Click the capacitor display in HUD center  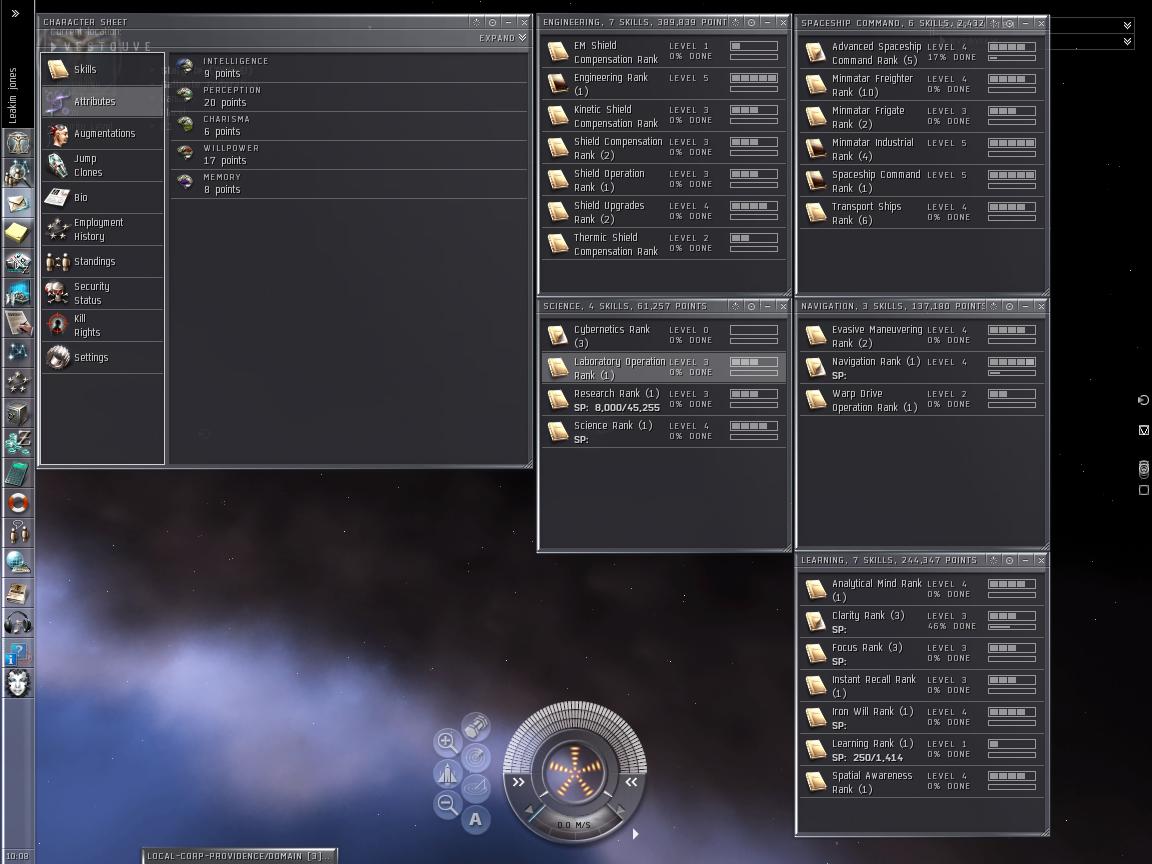tap(575, 772)
